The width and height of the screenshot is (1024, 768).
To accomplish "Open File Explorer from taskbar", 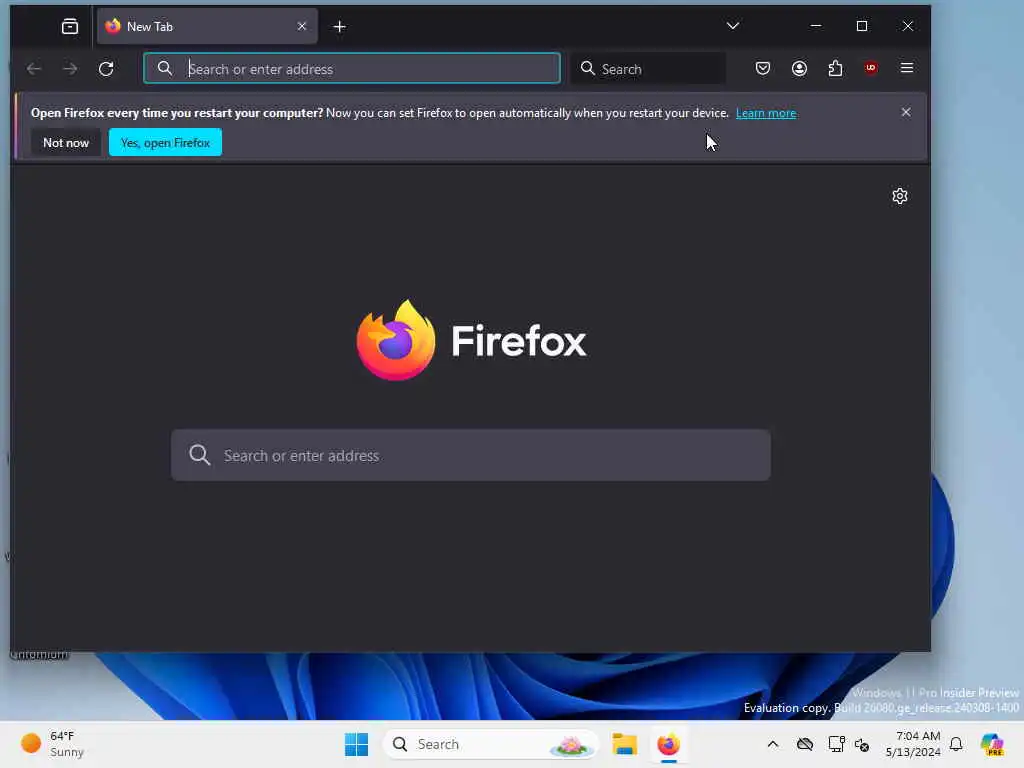I will (x=624, y=744).
